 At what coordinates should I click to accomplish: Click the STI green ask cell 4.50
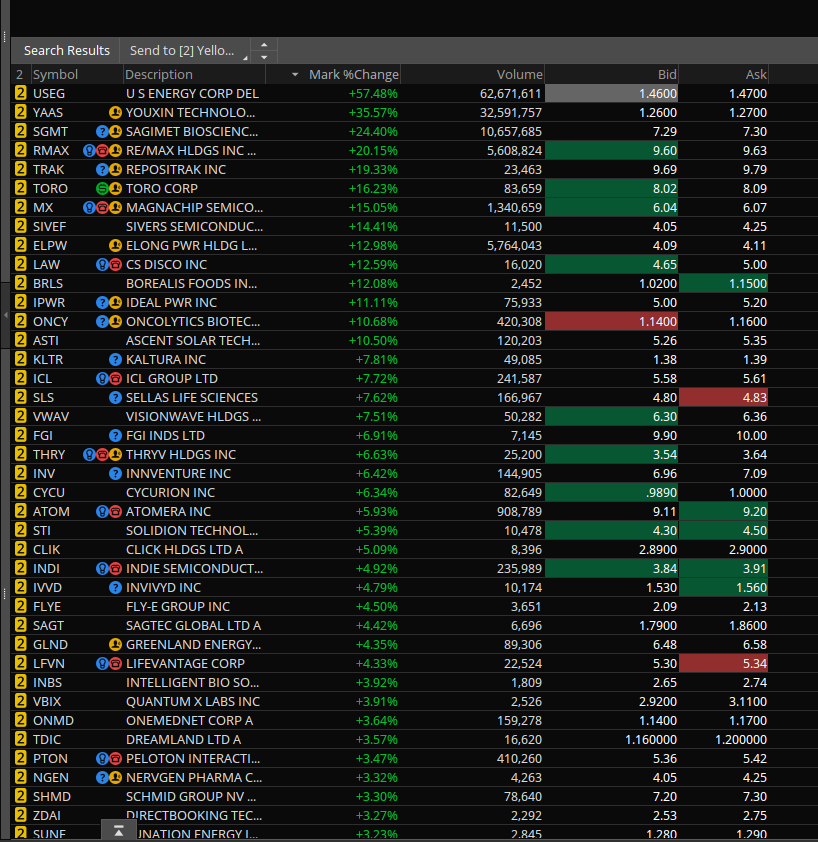pyautogui.click(x=723, y=531)
